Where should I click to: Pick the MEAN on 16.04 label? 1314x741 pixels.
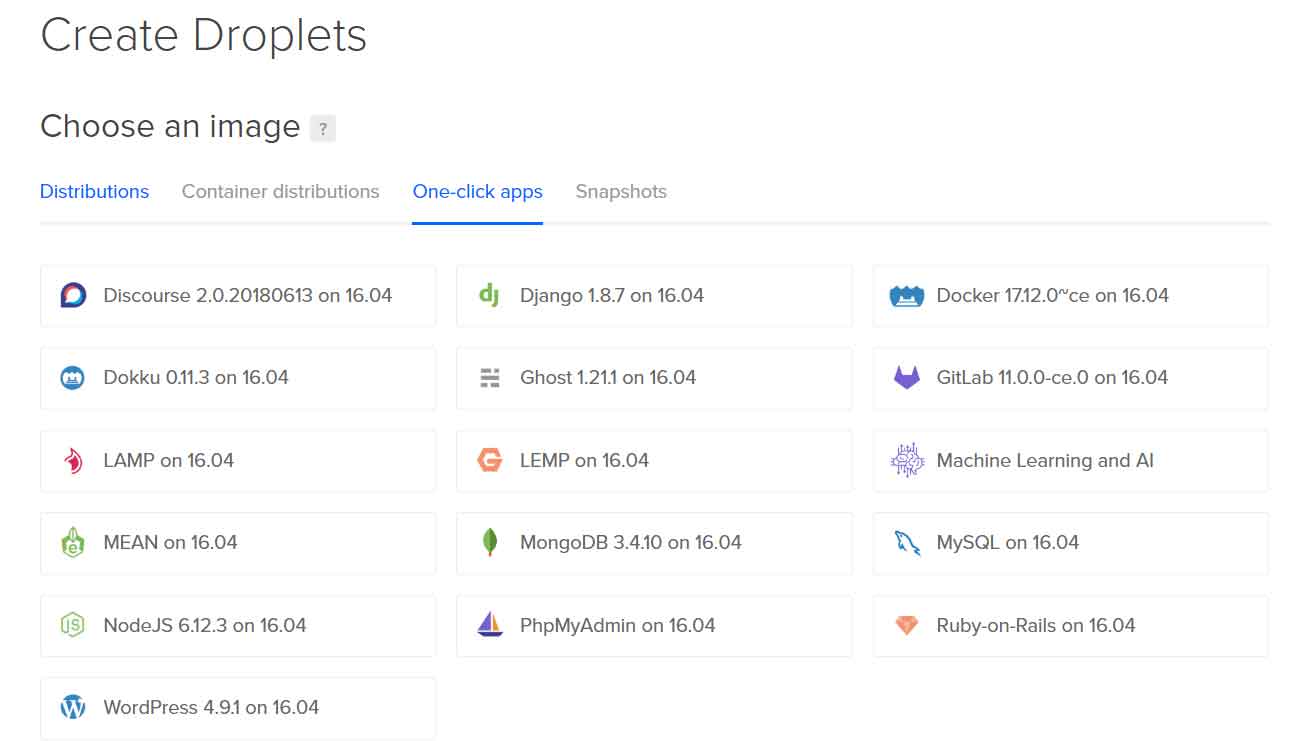click(x=170, y=543)
